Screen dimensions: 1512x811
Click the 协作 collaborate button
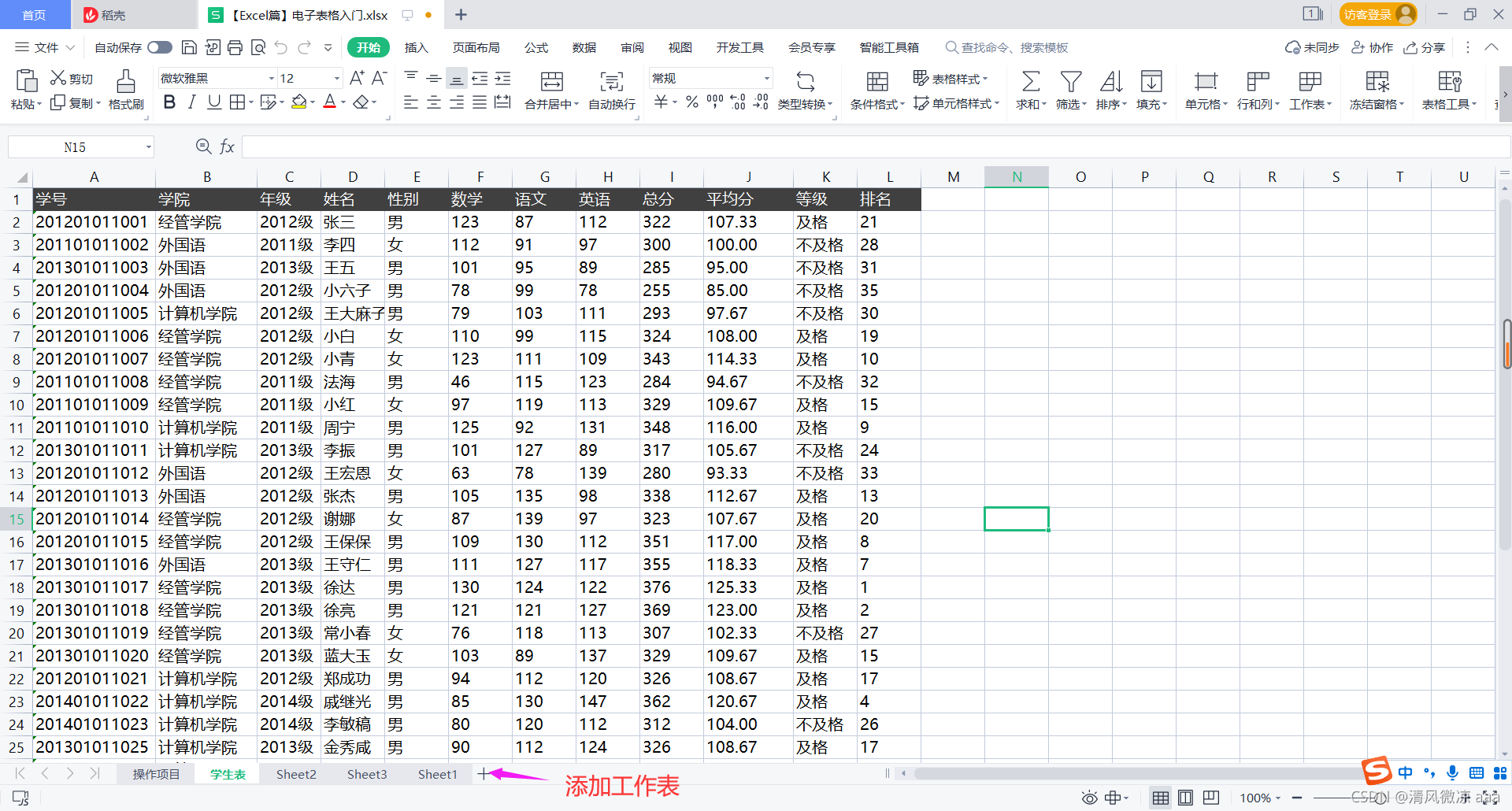tap(1372, 47)
